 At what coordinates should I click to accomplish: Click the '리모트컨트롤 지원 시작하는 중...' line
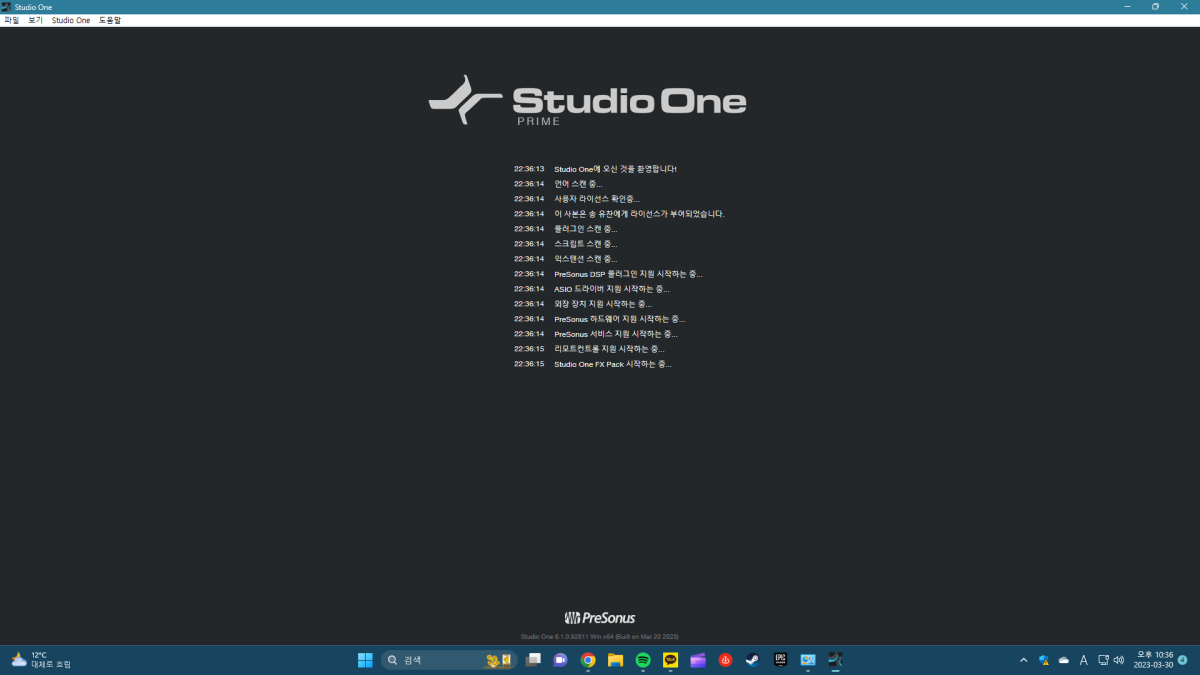click(x=609, y=349)
